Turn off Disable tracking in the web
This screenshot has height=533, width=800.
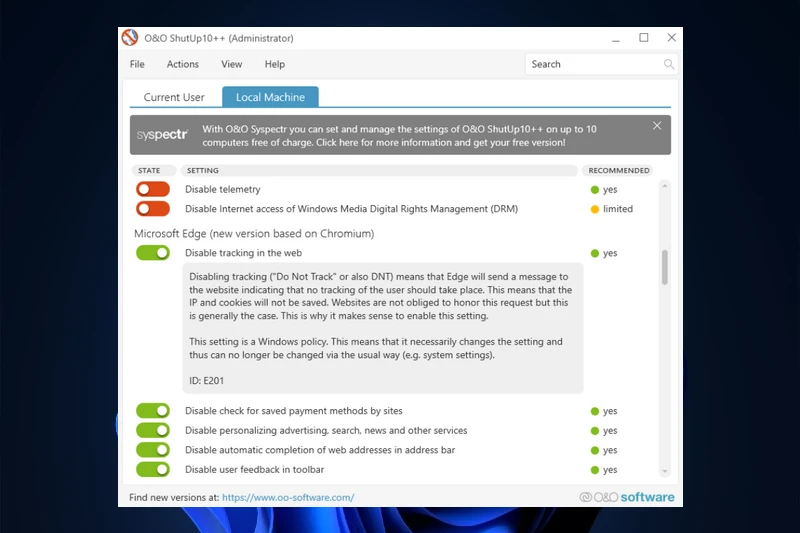(x=153, y=253)
